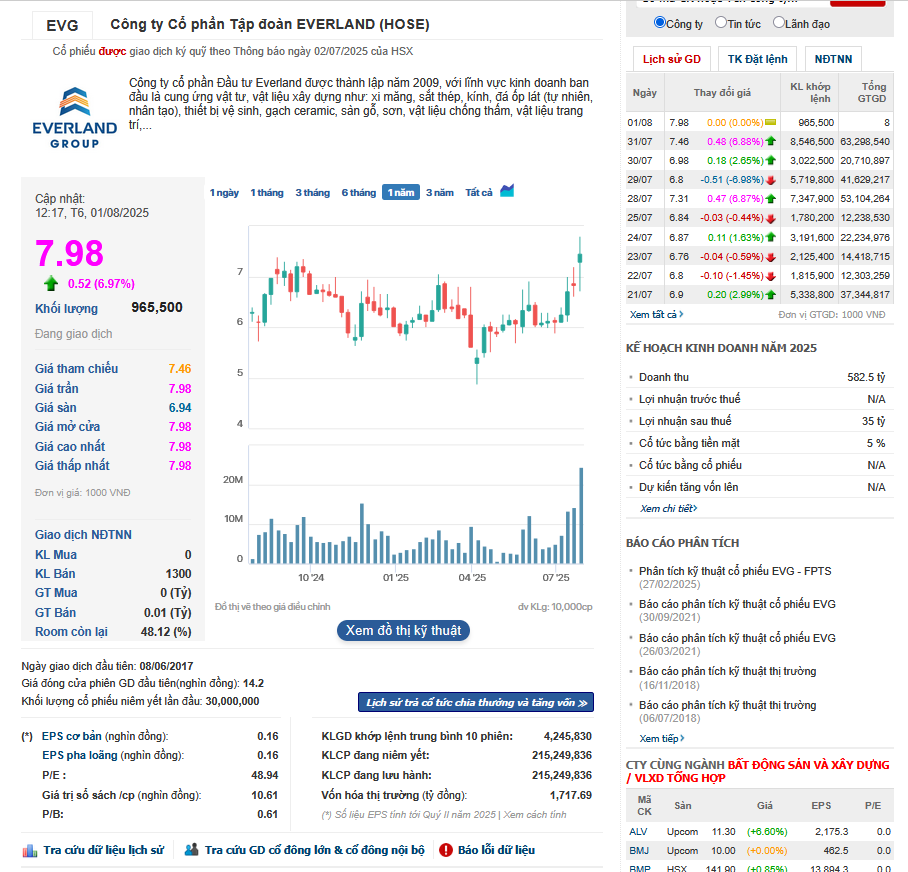This screenshot has height=872, width=908.
Task: Click the P/E value 48.94
Action: 265,775
